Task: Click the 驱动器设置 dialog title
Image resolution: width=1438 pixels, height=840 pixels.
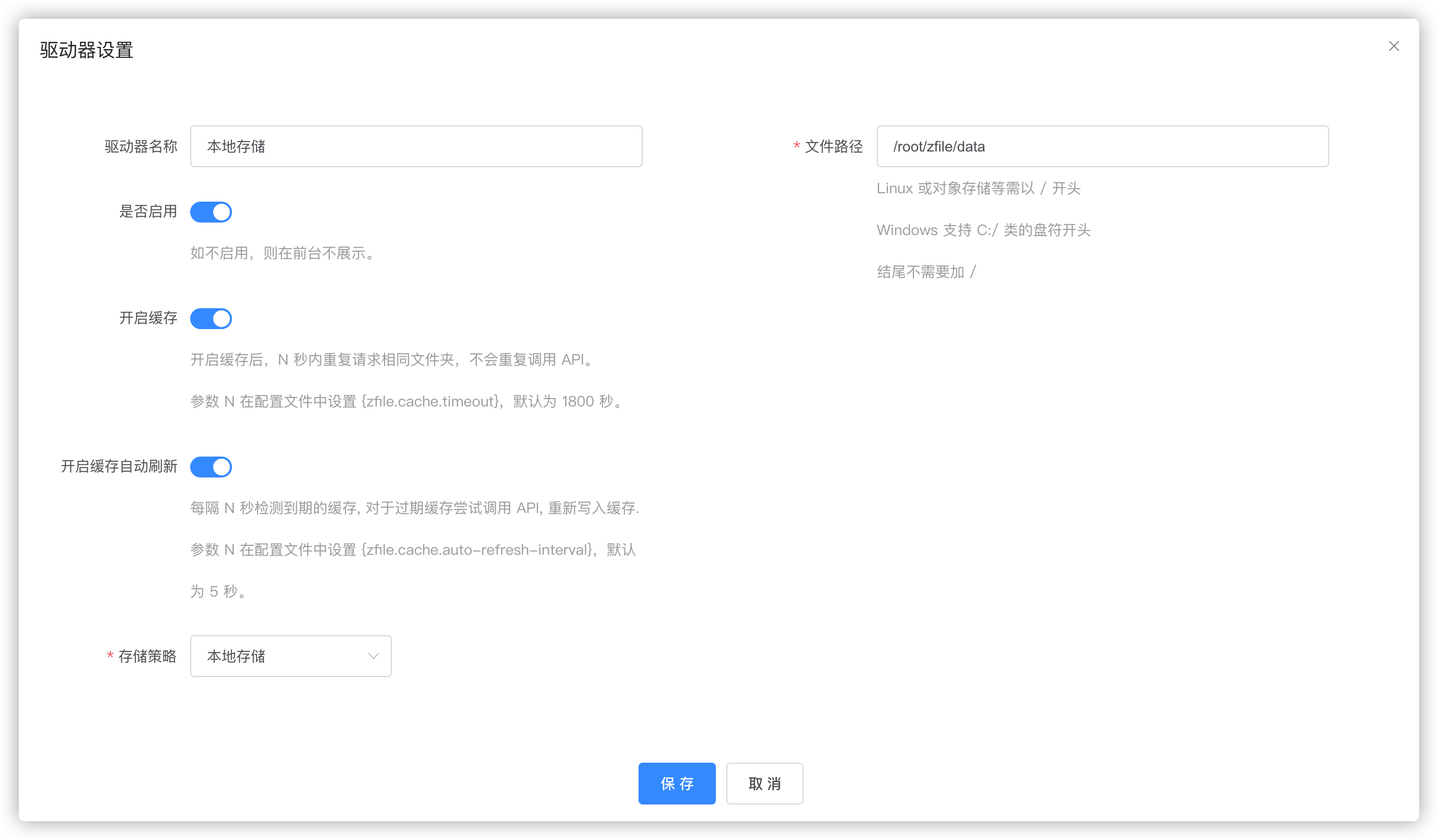Action: pos(87,50)
